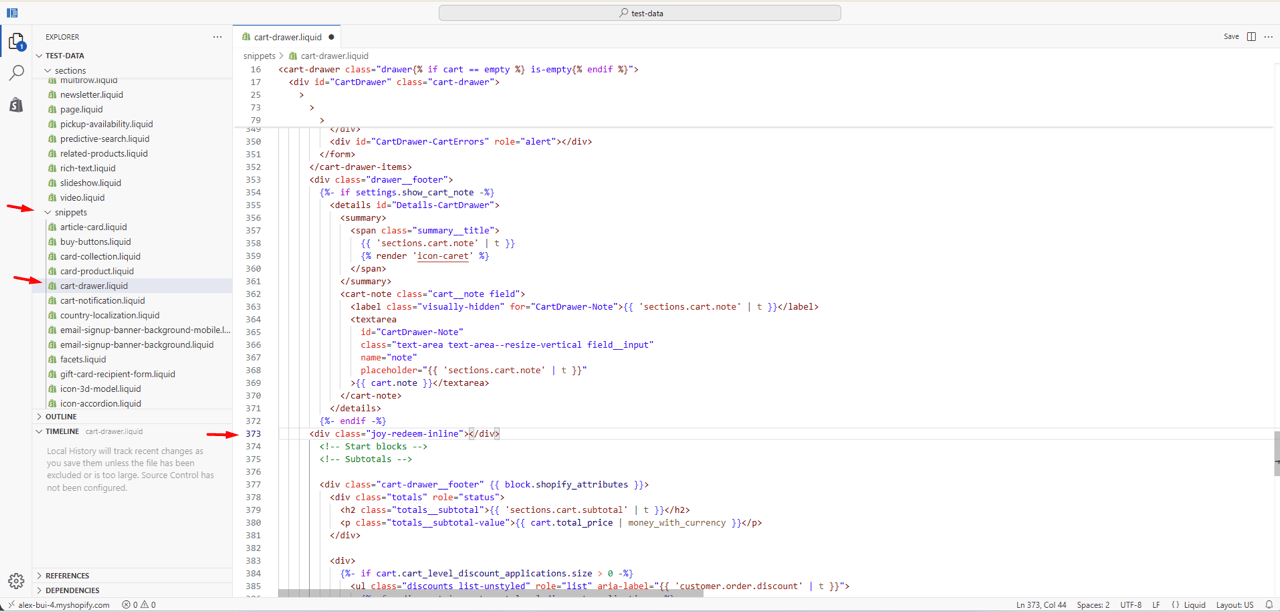Click the alex-bui-4.myshopify.com status item
This screenshot has width=1280, height=612.
pos(57,605)
